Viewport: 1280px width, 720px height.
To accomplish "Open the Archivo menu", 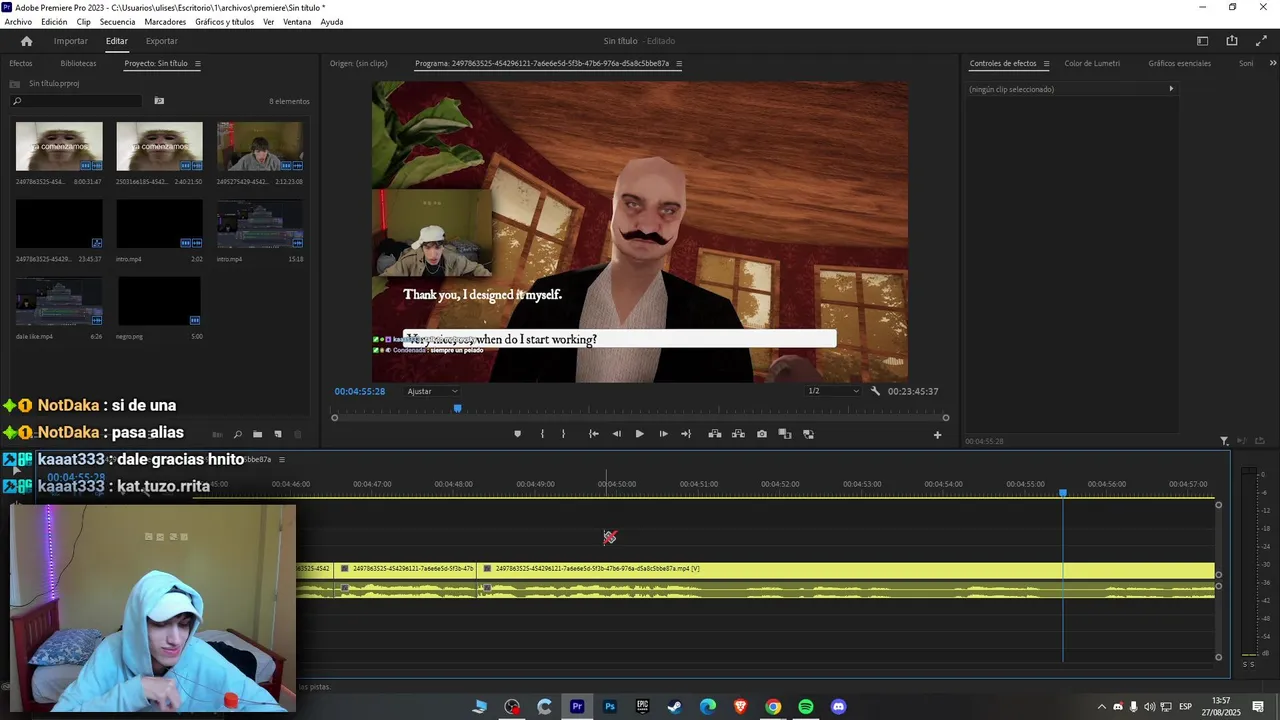I will pyautogui.click(x=18, y=22).
